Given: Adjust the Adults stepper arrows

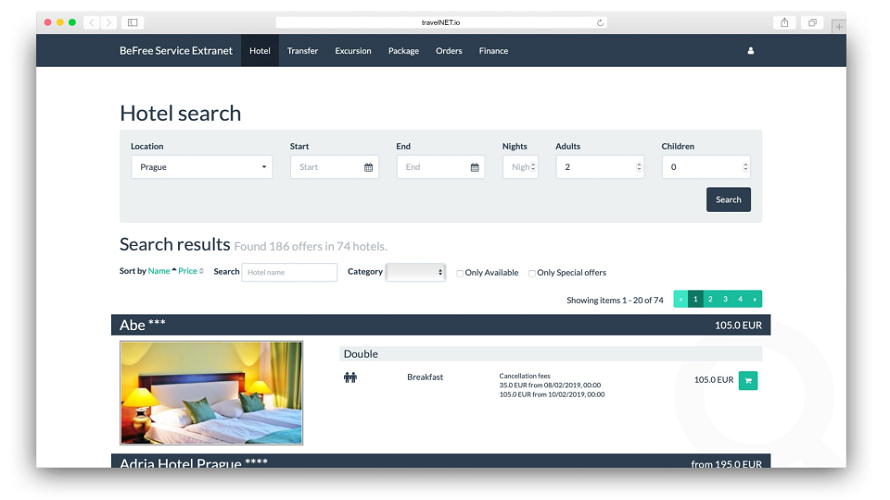Looking at the screenshot, I should coord(639,167).
